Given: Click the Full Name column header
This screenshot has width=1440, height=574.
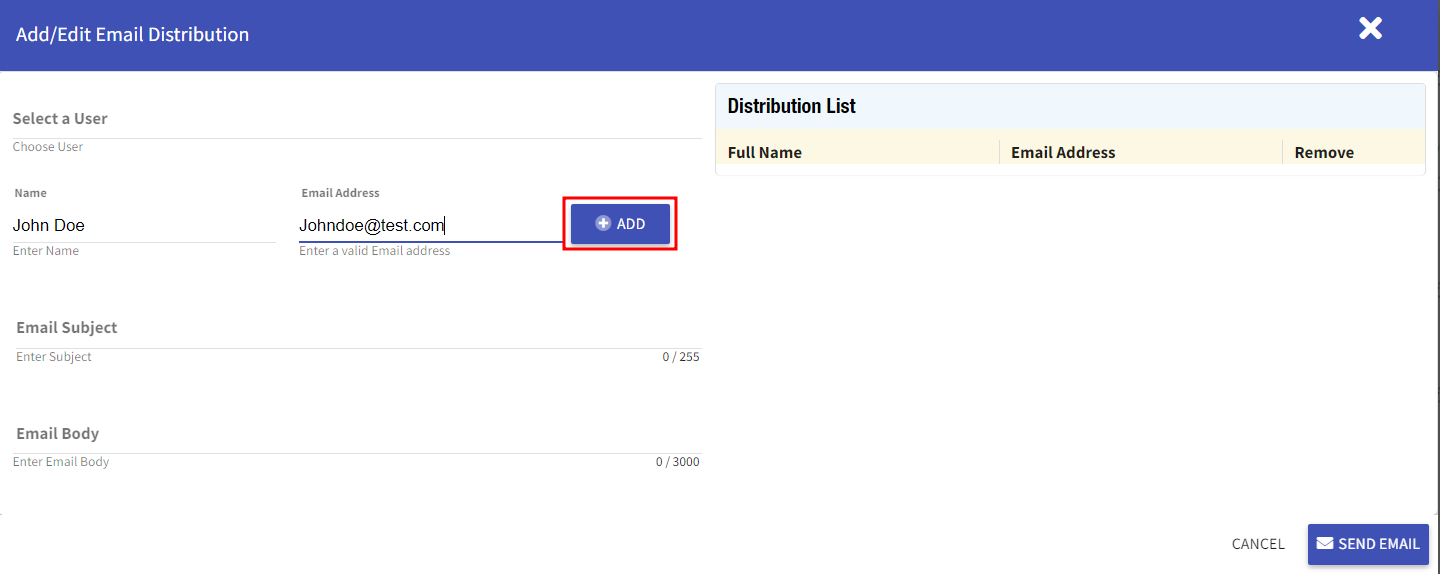Looking at the screenshot, I should [765, 153].
